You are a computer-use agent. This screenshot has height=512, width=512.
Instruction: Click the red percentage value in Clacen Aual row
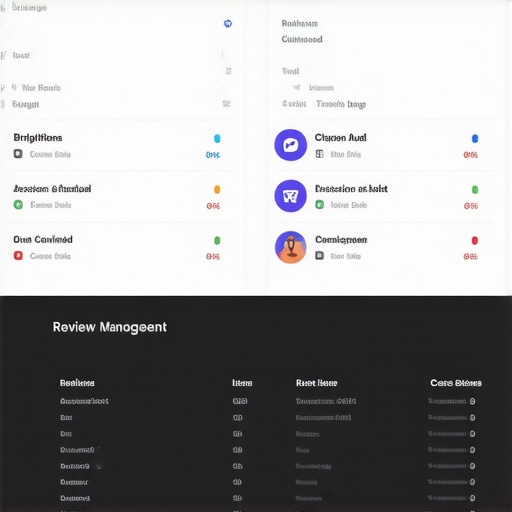point(470,155)
